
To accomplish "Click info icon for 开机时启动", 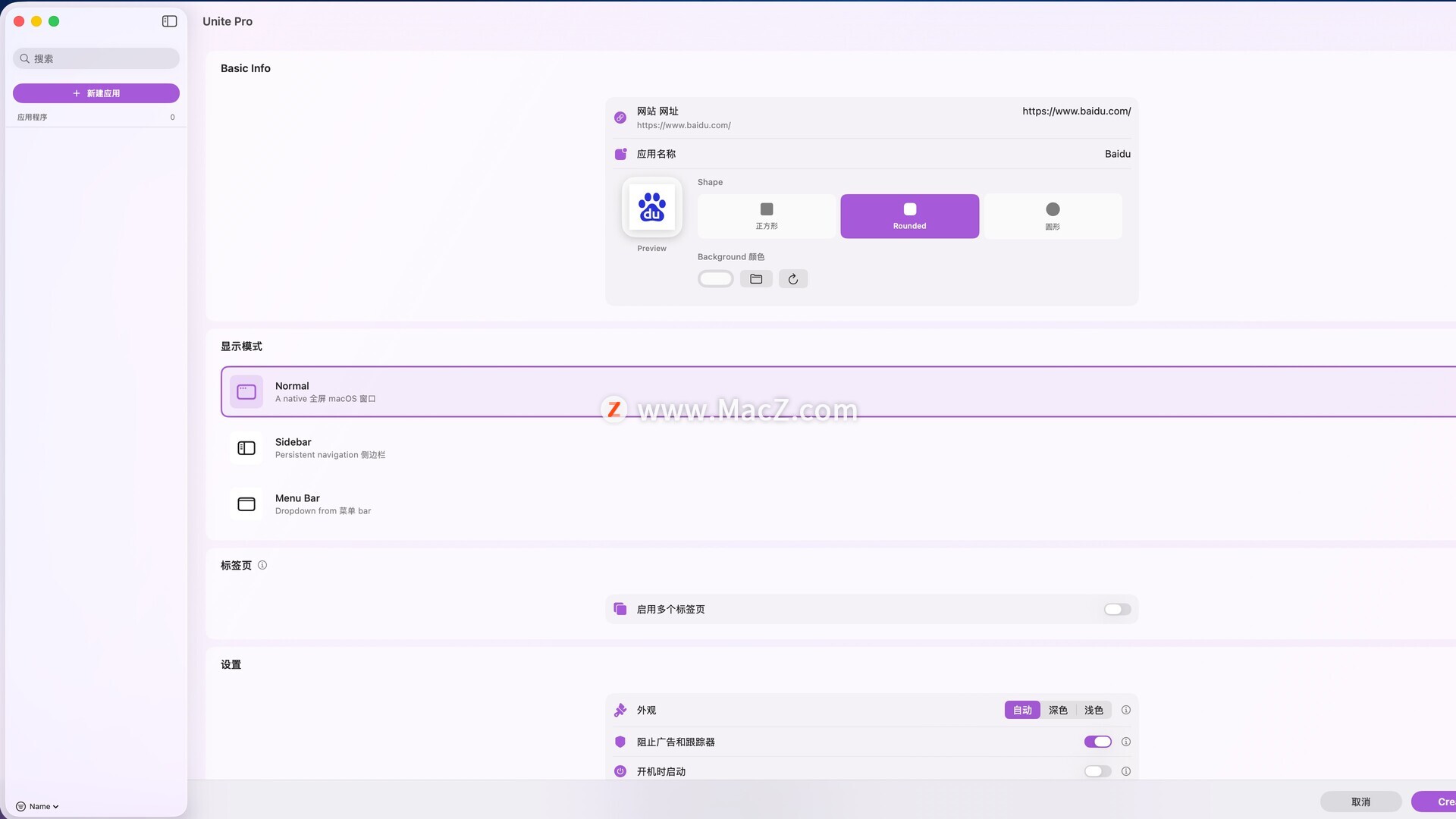I will click(1125, 771).
